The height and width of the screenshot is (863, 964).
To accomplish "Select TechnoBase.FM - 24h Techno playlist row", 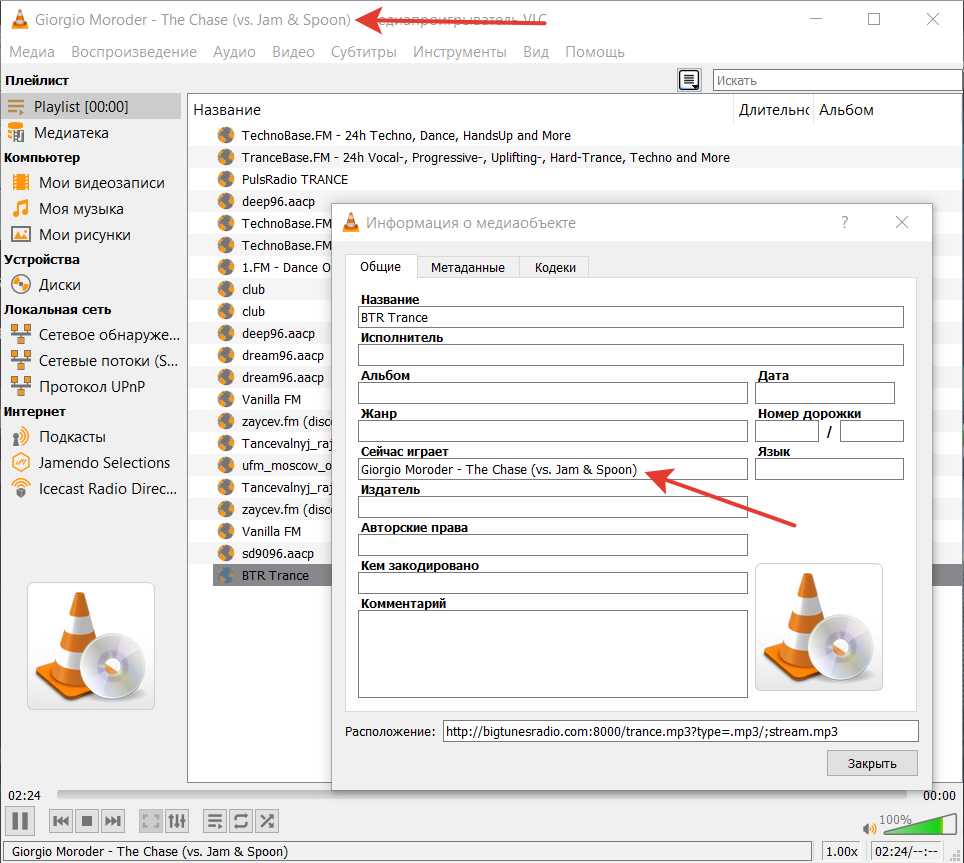I will 575,135.
